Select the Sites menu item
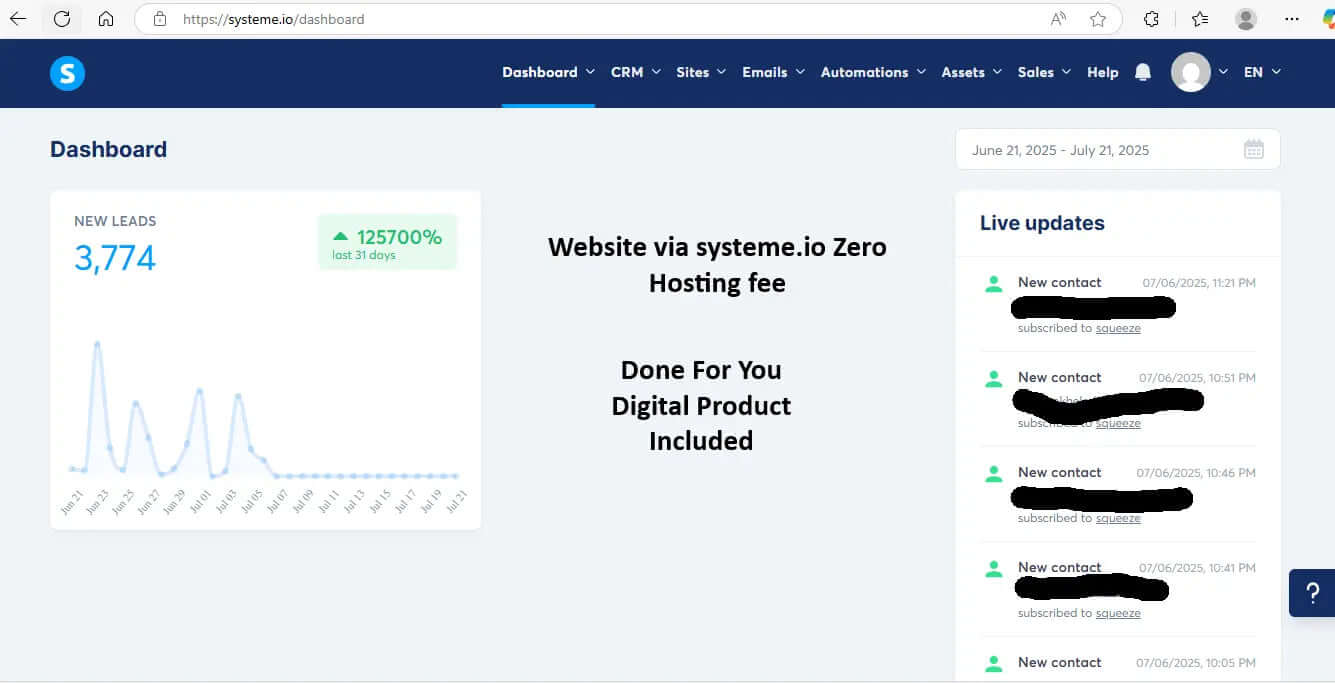Screen dimensions: 1335x683 pos(693,72)
